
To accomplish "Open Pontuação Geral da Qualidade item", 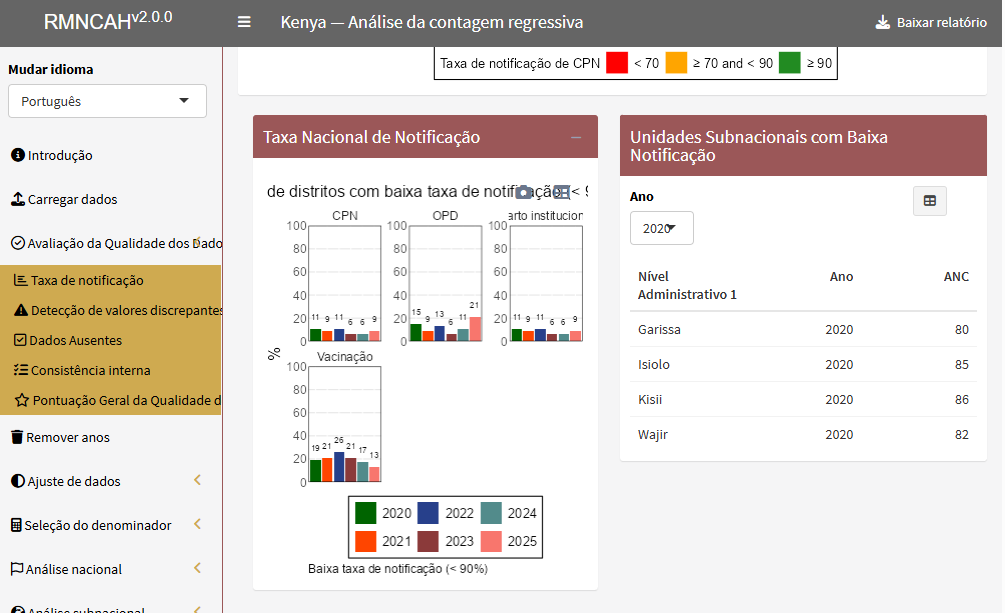I will (126, 400).
